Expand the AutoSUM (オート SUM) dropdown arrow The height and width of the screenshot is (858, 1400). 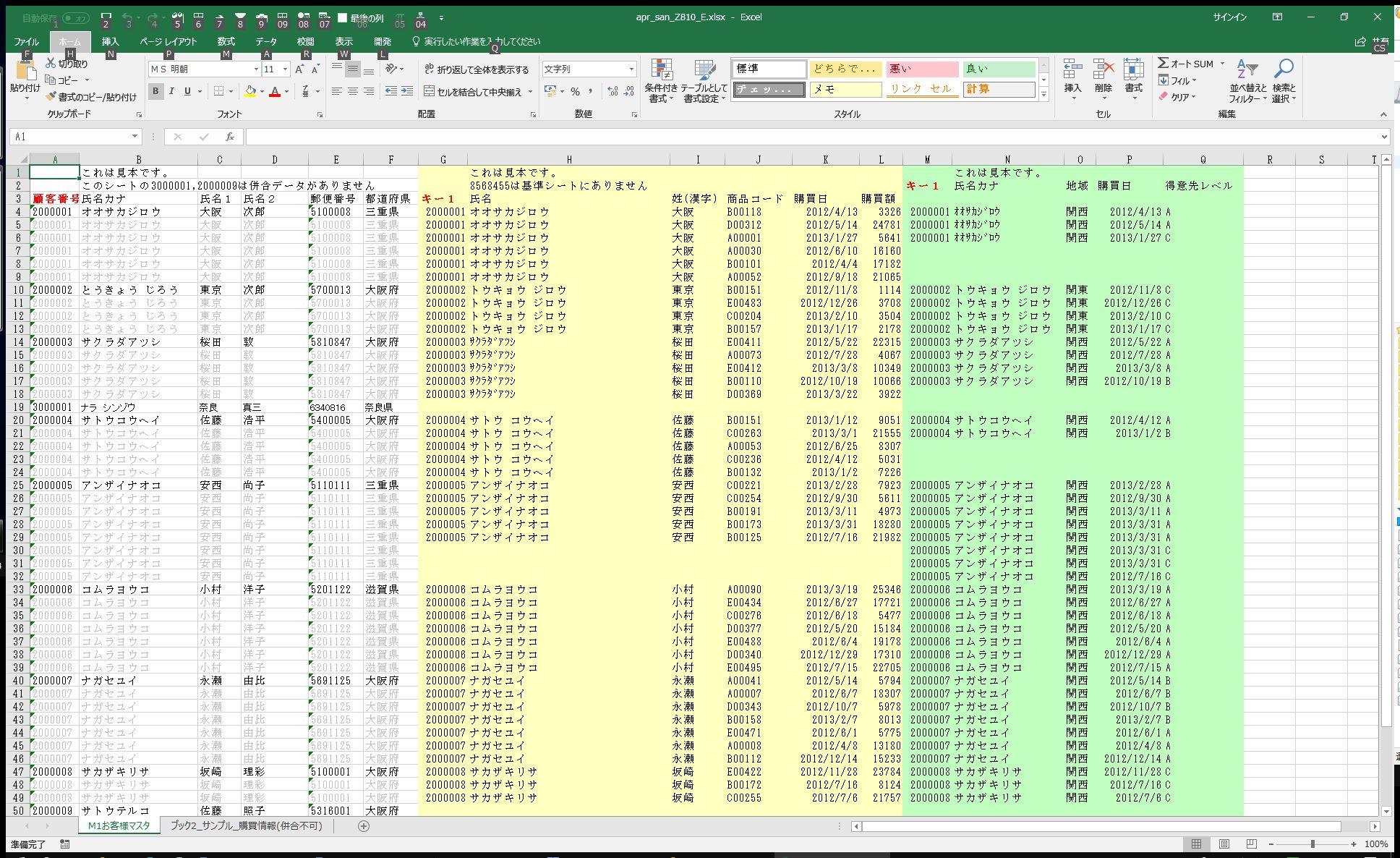1223,64
